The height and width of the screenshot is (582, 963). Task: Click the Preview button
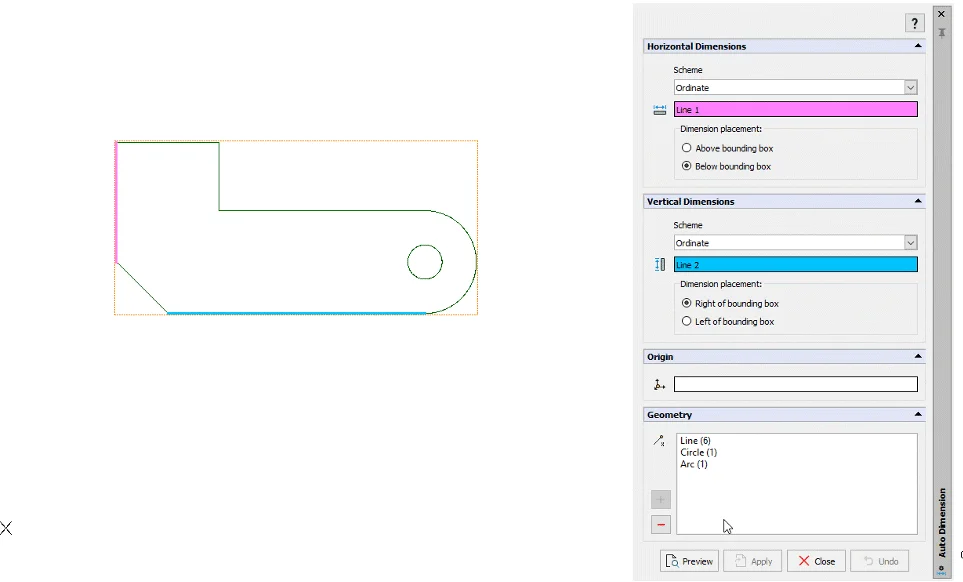(x=689, y=561)
